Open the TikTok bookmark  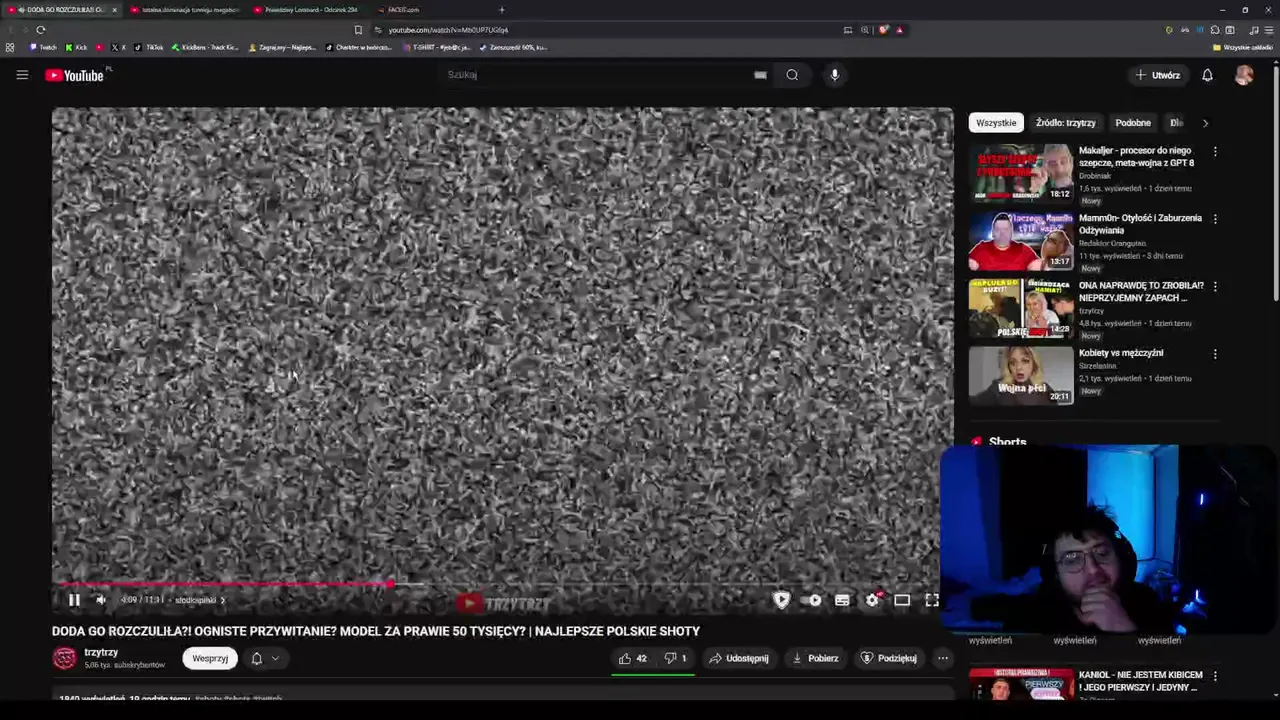coord(150,47)
